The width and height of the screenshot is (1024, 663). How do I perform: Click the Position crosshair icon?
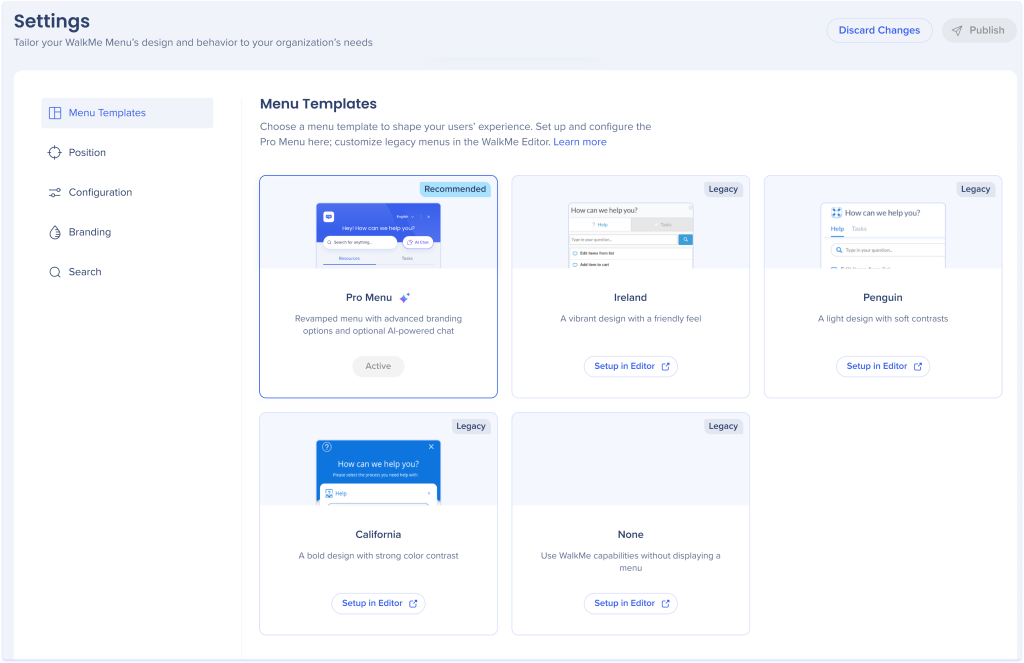(x=55, y=153)
